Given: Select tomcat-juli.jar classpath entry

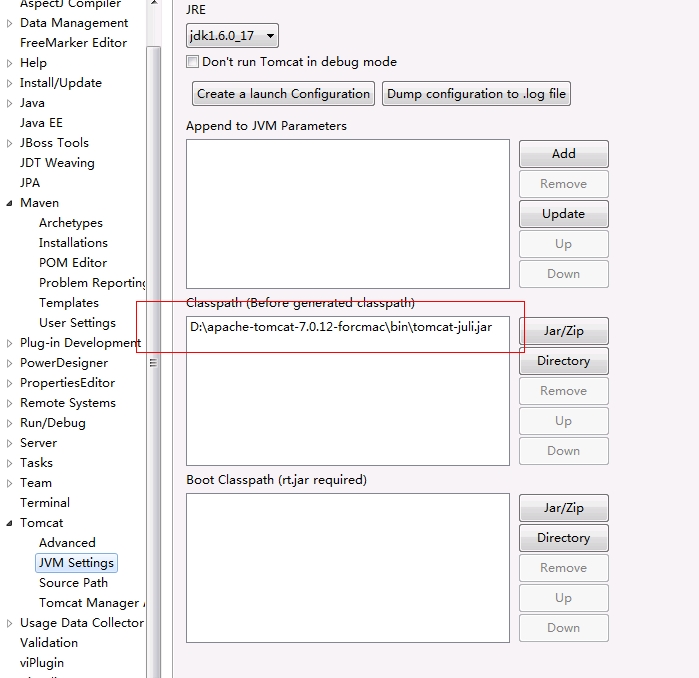Looking at the screenshot, I should (341, 327).
